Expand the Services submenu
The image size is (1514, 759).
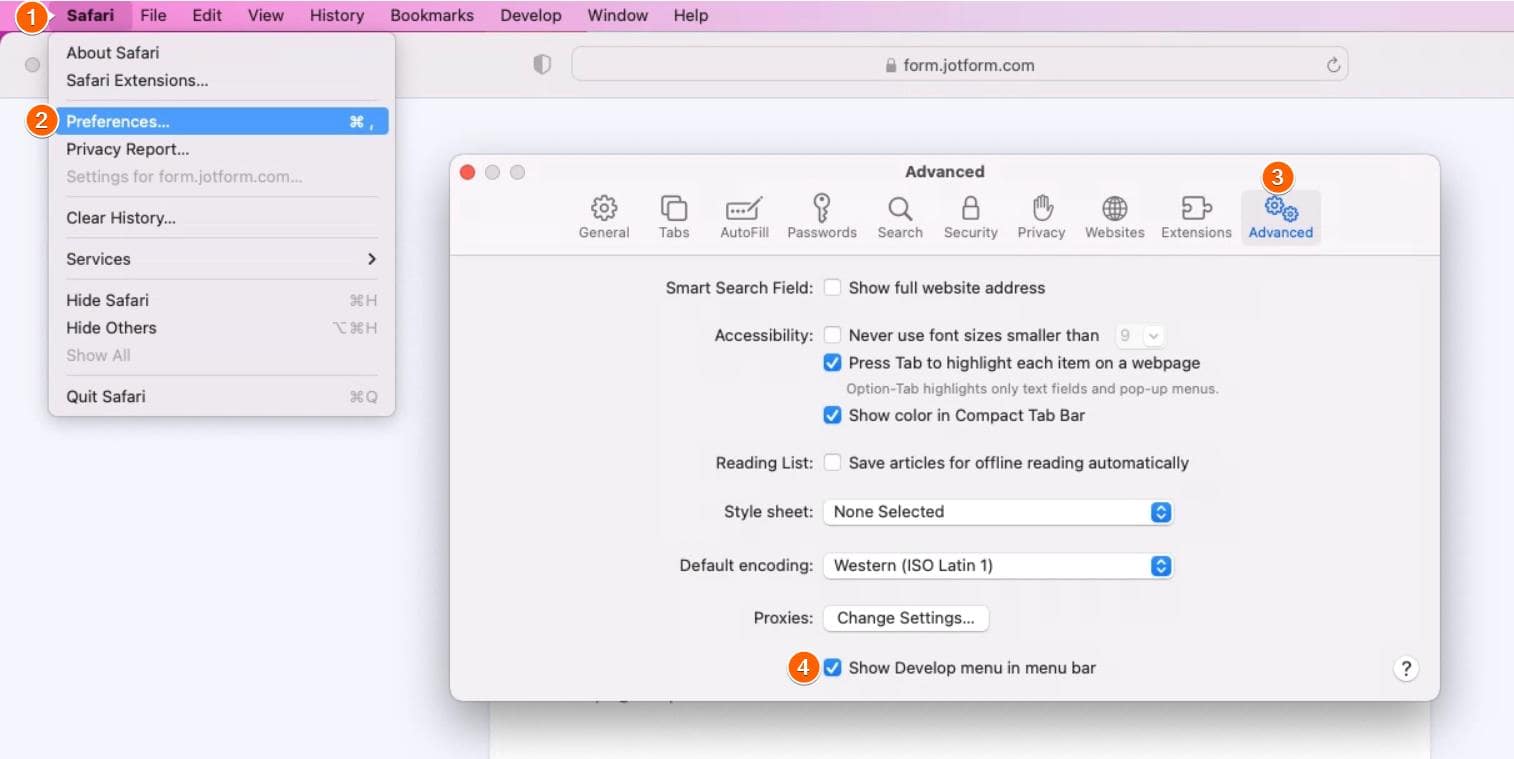(x=221, y=259)
